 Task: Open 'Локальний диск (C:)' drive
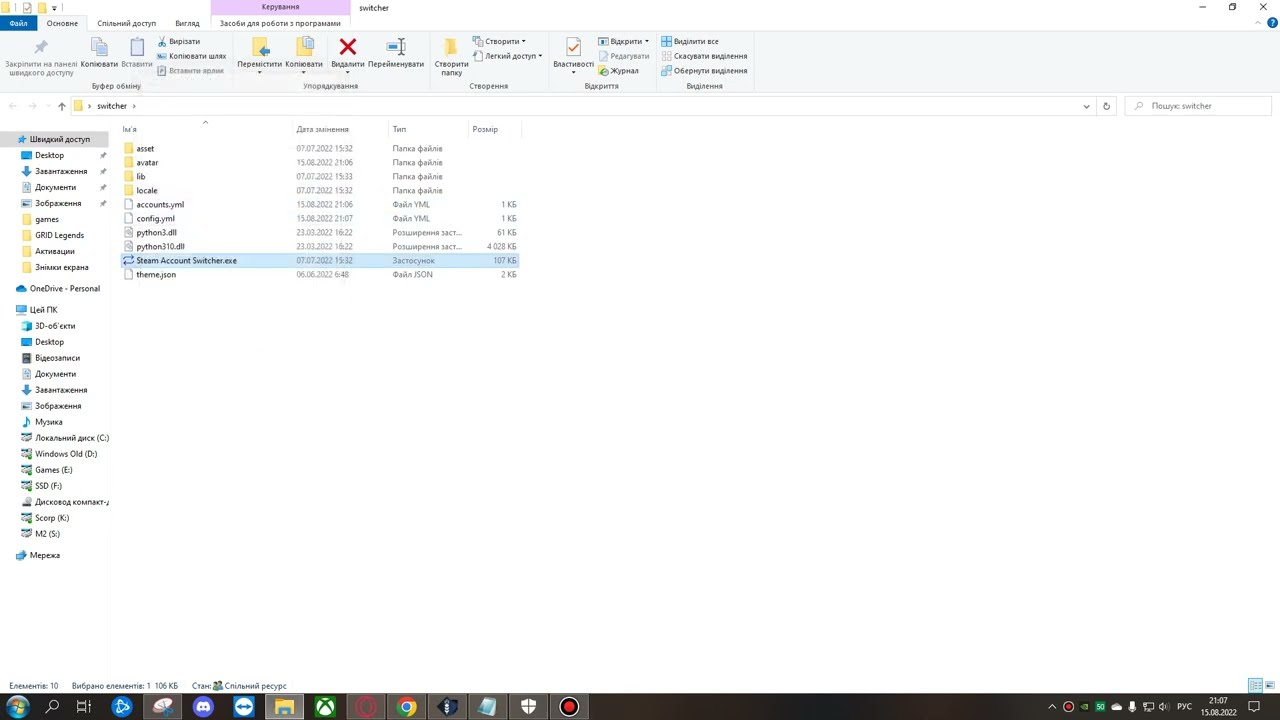71,438
